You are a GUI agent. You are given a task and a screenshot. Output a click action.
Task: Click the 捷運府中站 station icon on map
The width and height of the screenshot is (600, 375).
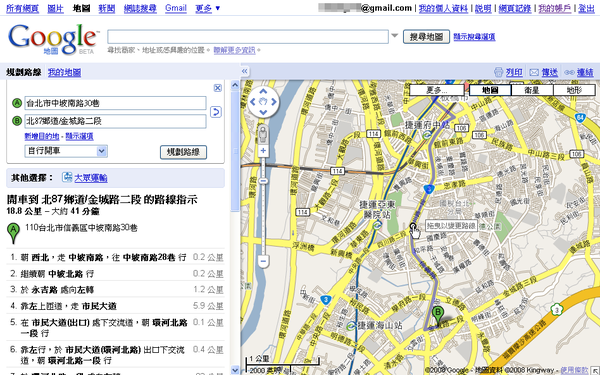(x=427, y=134)
